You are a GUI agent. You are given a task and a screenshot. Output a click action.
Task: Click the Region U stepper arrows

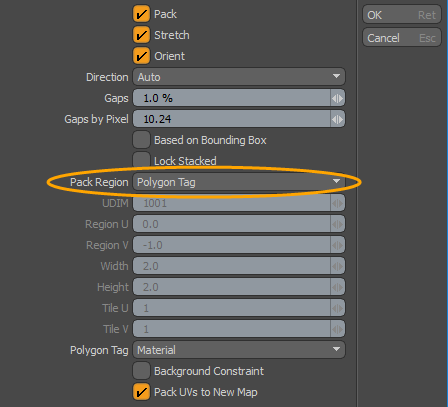(337, 224)
